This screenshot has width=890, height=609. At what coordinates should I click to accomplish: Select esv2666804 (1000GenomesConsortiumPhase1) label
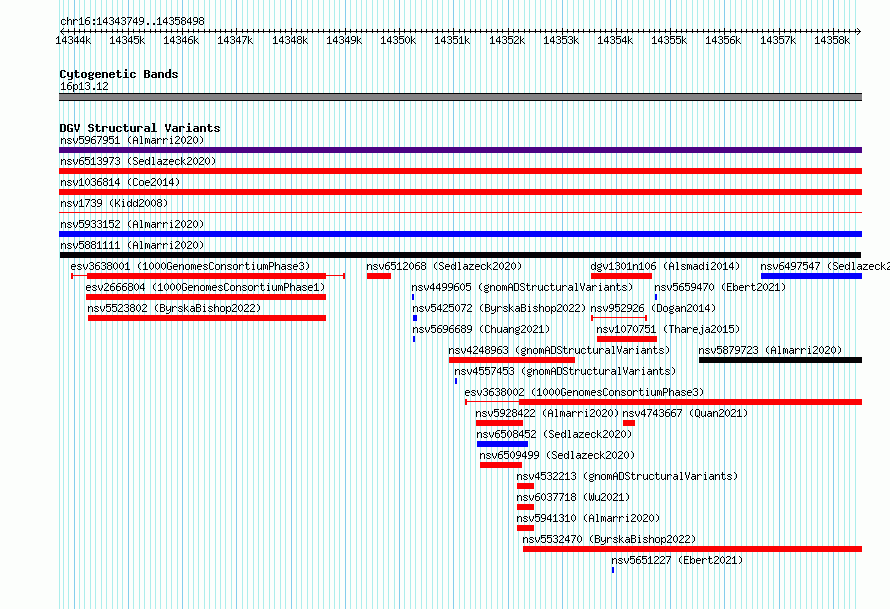pyautogui.click(x=205, y=287)
